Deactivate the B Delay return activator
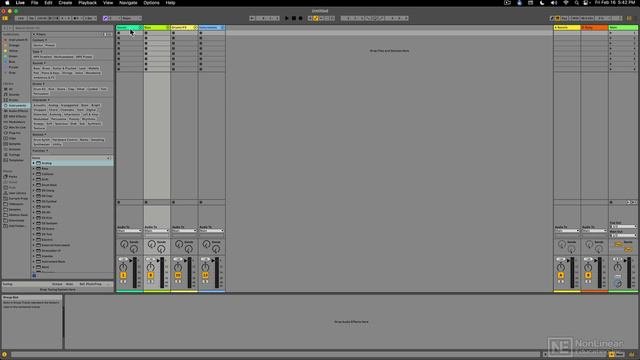Screen dimensions: 640x360 tap(588, 276)
